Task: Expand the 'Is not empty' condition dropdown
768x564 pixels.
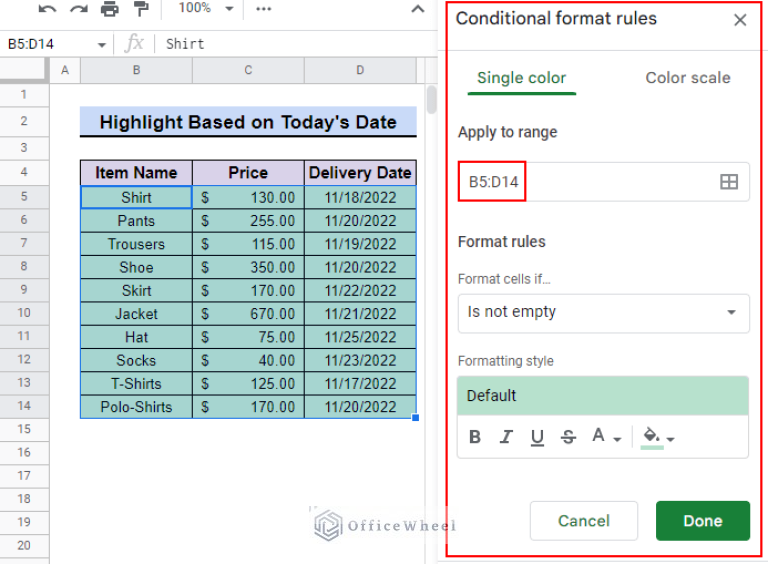Action: pyautogui.click(x=603, y=313)
